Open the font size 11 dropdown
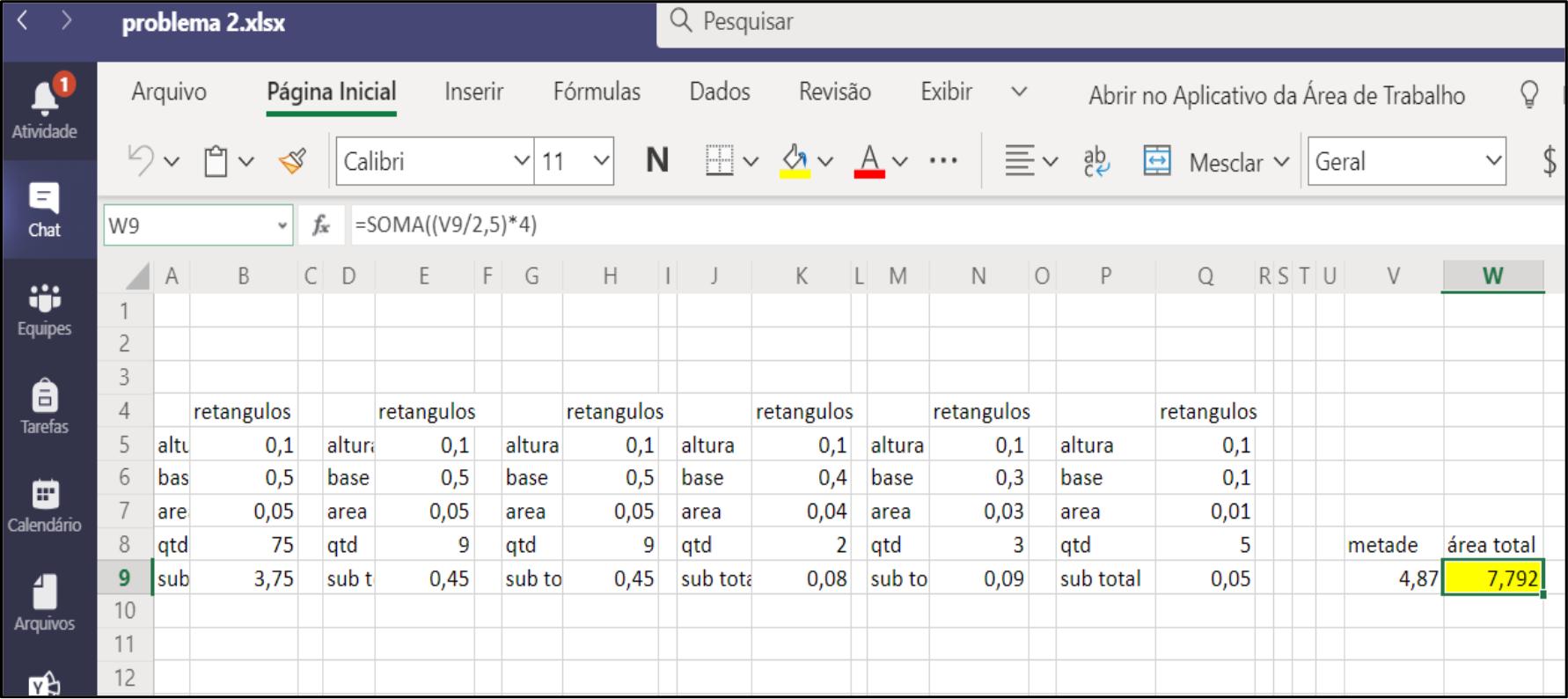The width and height of the screenshot is (1568, 699). pos(601,161)
